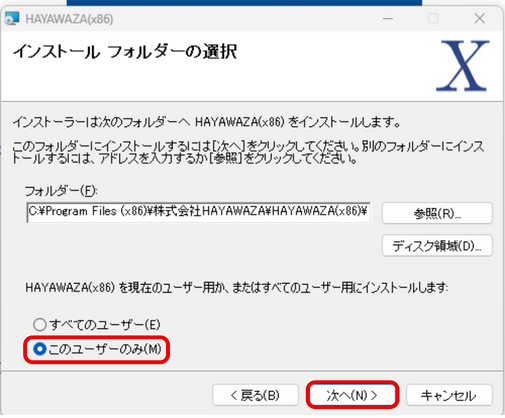Click the first line of installer description text
The image size is (505, 418).
(206, 122)
